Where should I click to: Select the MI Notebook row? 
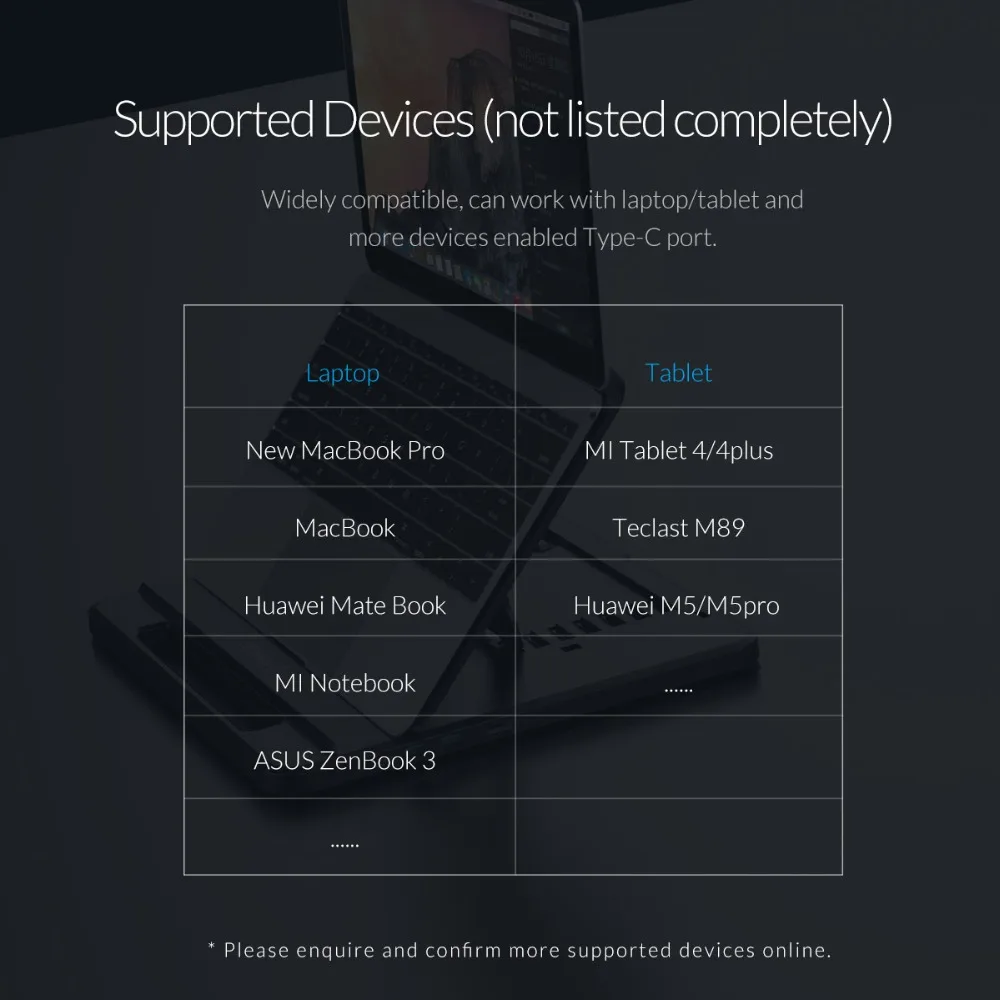pos(345,683)
